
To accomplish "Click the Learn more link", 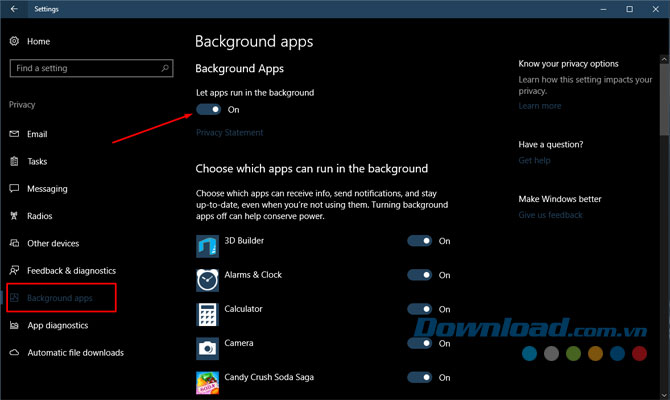I will coord(540,106).
